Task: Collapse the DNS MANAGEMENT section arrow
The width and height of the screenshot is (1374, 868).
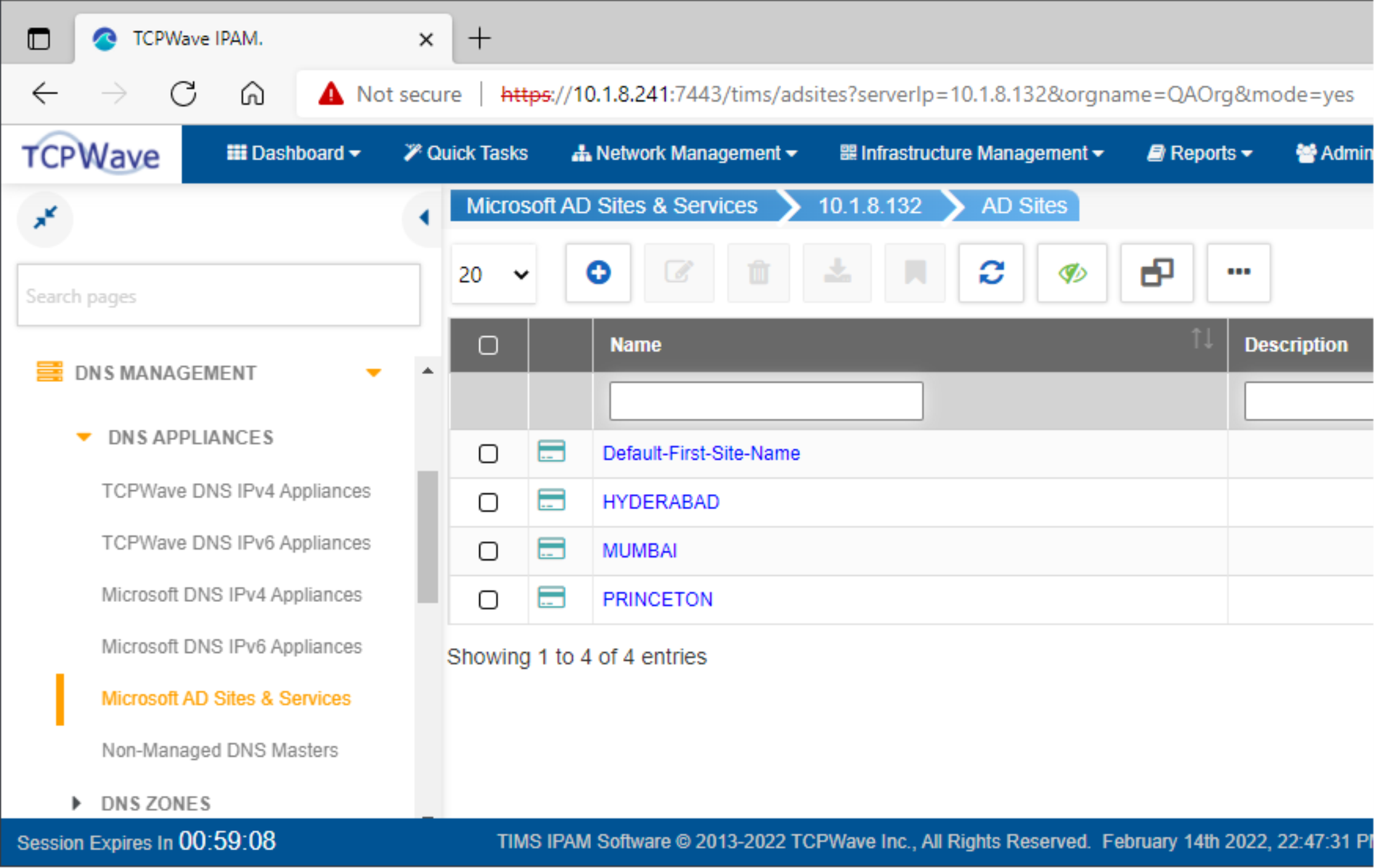Action: coord(373,373)
